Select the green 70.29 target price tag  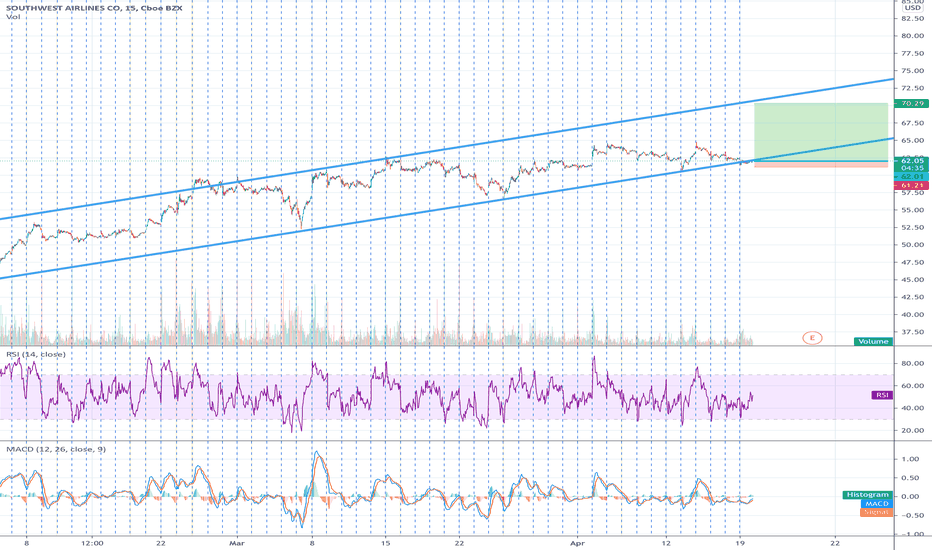(x=912, y=103)
